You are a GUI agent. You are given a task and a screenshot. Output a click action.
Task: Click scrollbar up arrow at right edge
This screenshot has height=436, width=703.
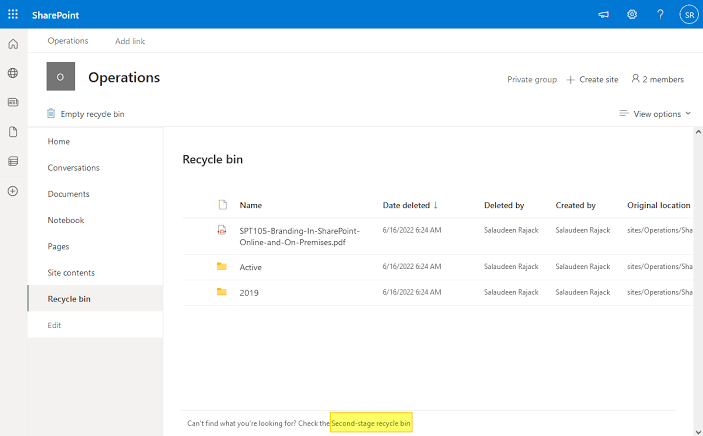[x=698, y=132]
